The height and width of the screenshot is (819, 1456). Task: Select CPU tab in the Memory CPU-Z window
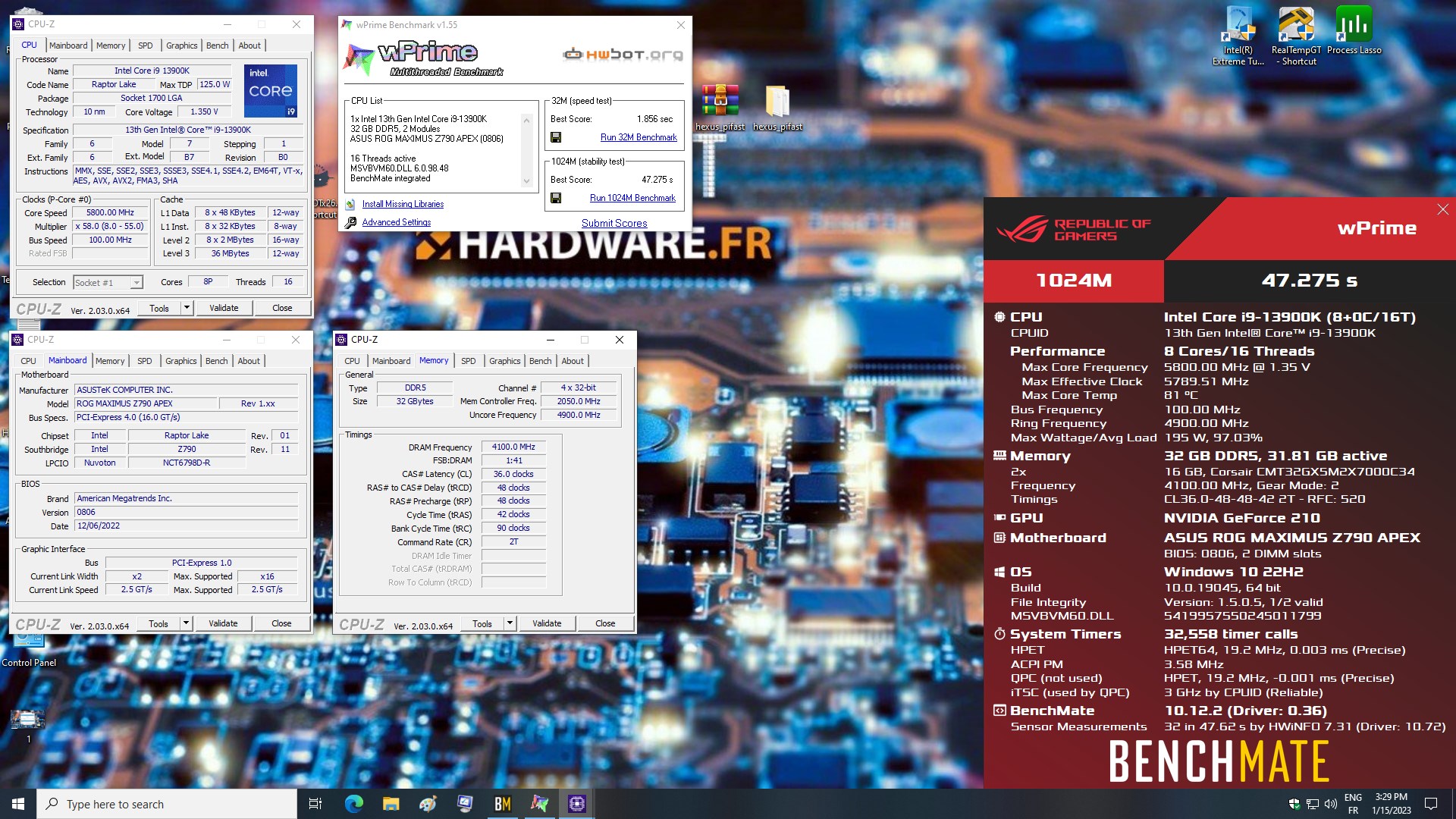352,361
